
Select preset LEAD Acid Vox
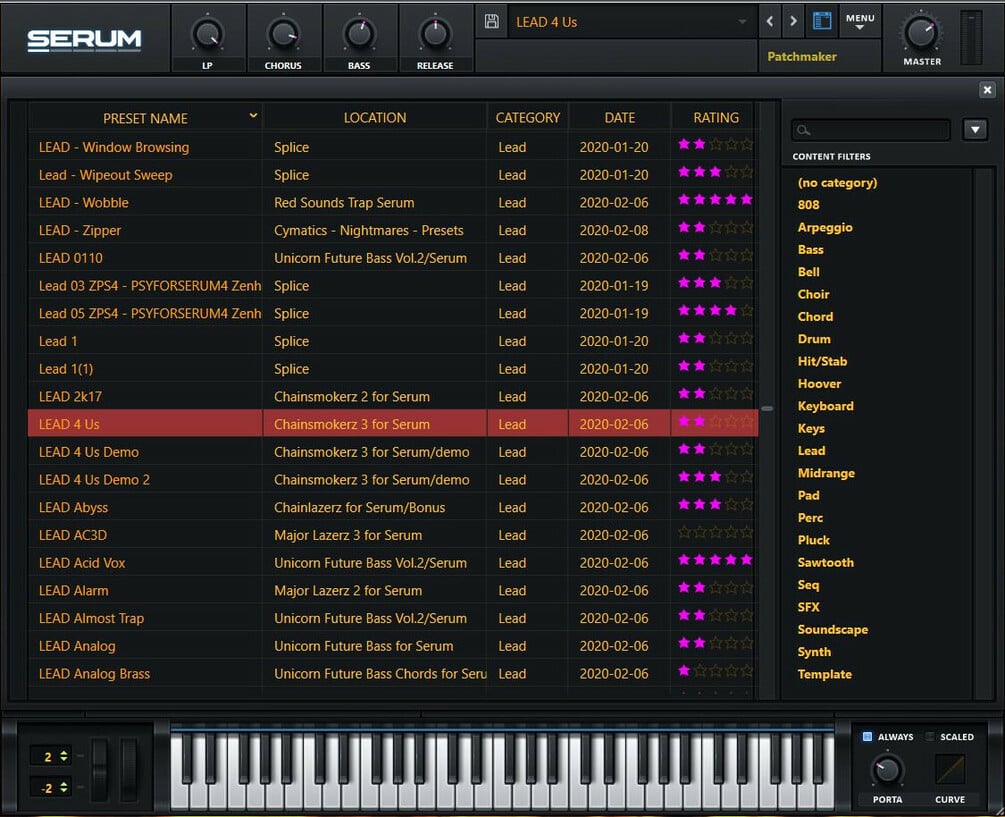(82, 563)
